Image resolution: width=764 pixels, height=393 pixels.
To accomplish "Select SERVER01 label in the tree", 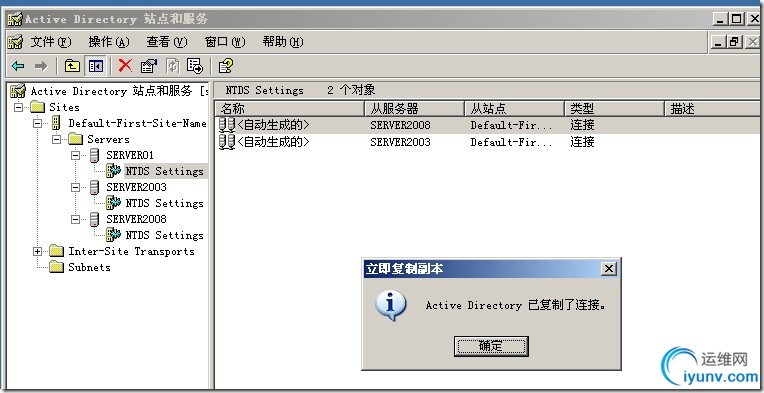I will tap(130, 155).
